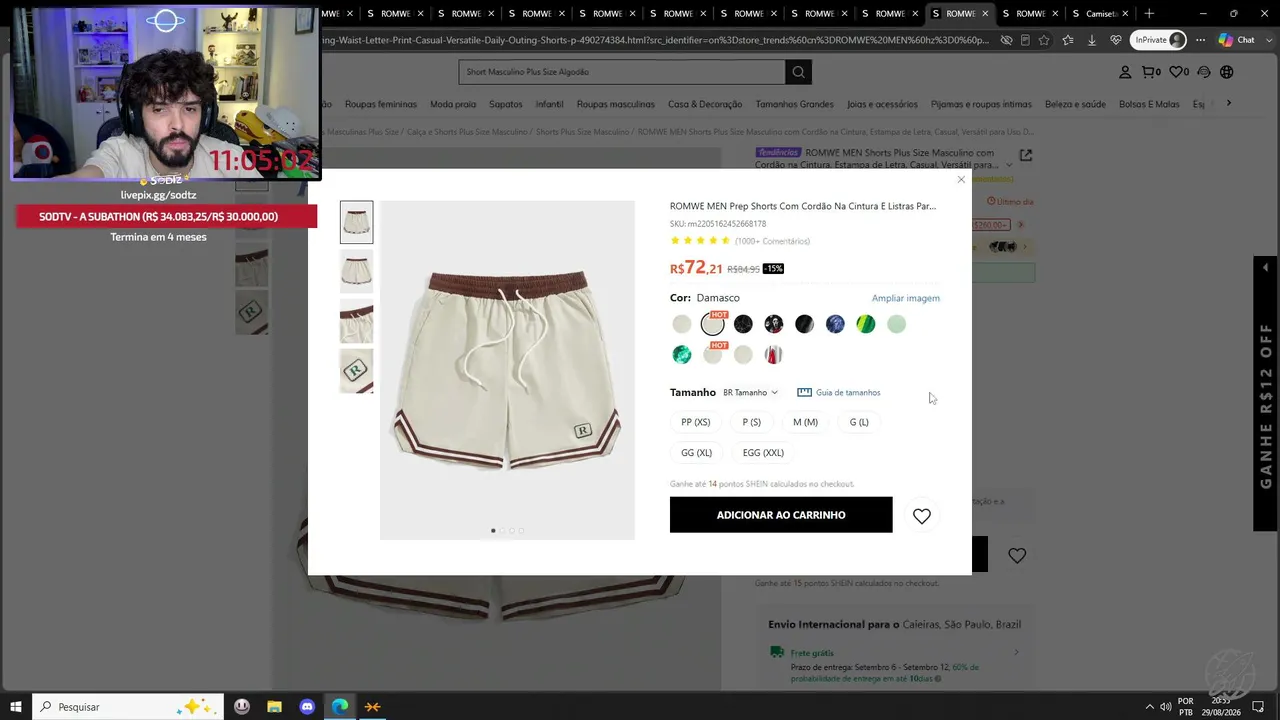Close the product quick-view popup
The height and width of the screenshot is (720, 1280).
[961, 180]
